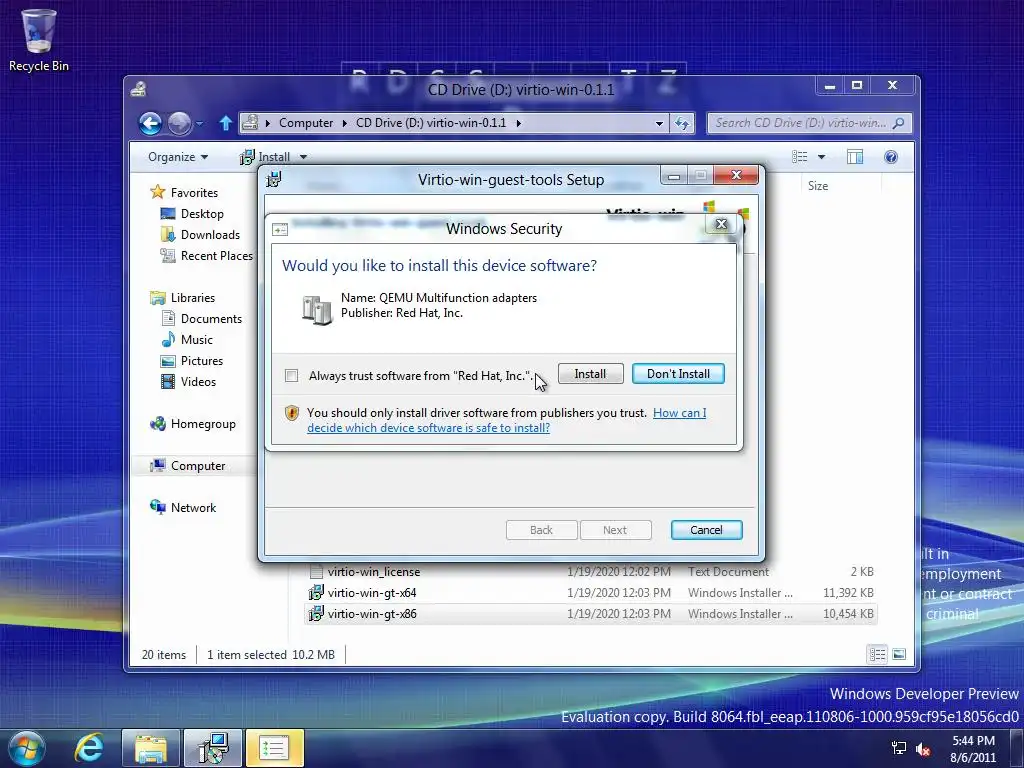Launch Internet Explorer from taskbar

tap(89, 748)
